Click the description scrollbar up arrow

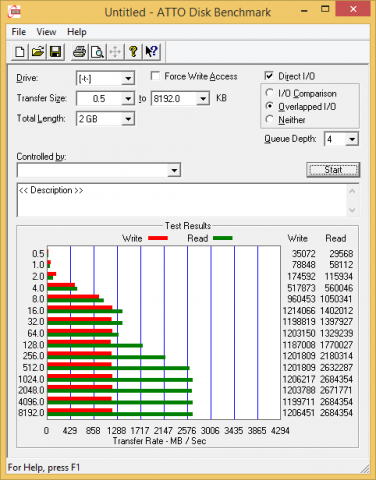pos(352,191)
